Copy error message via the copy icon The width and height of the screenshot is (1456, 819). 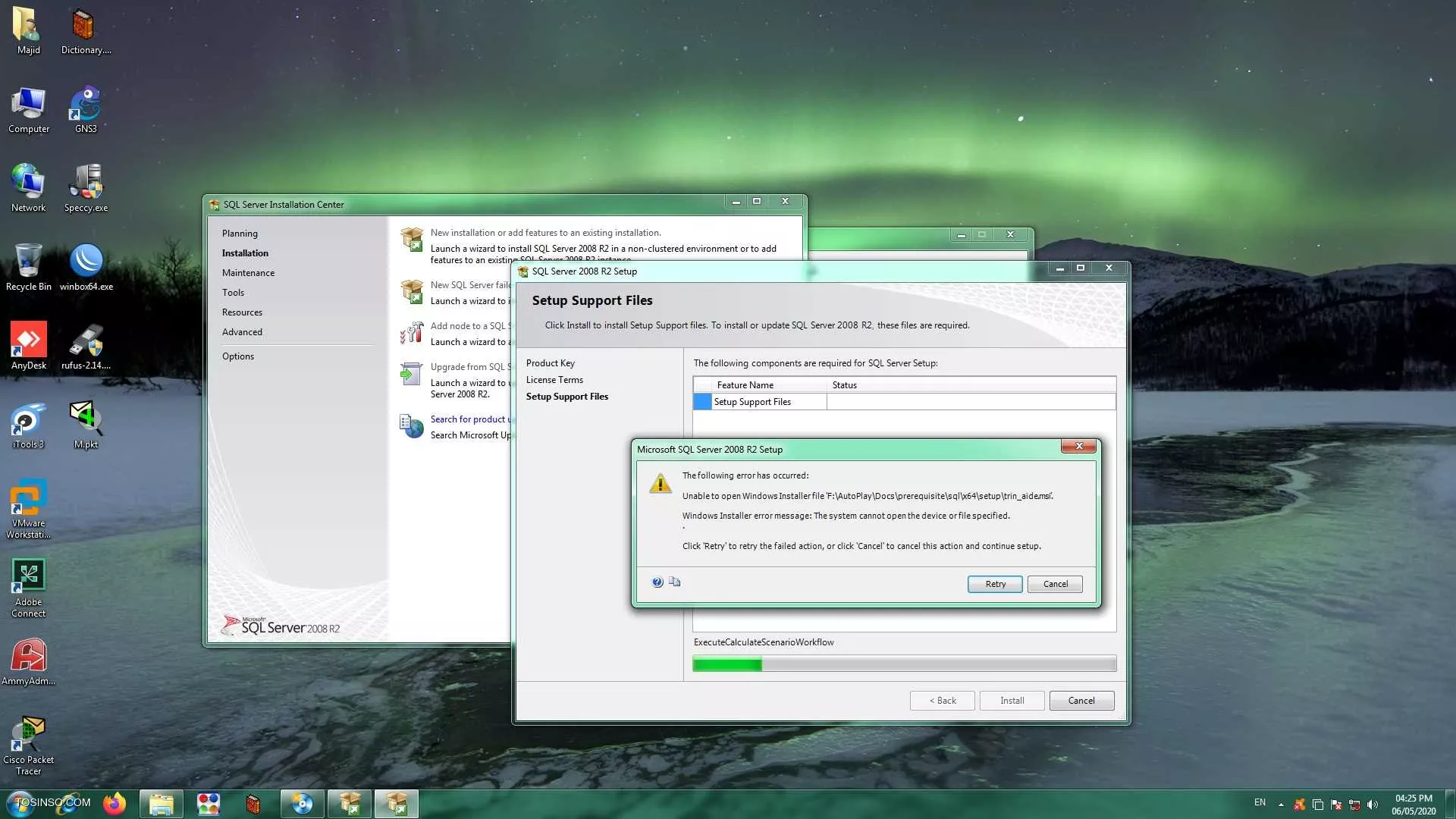[x=674, y=582]
